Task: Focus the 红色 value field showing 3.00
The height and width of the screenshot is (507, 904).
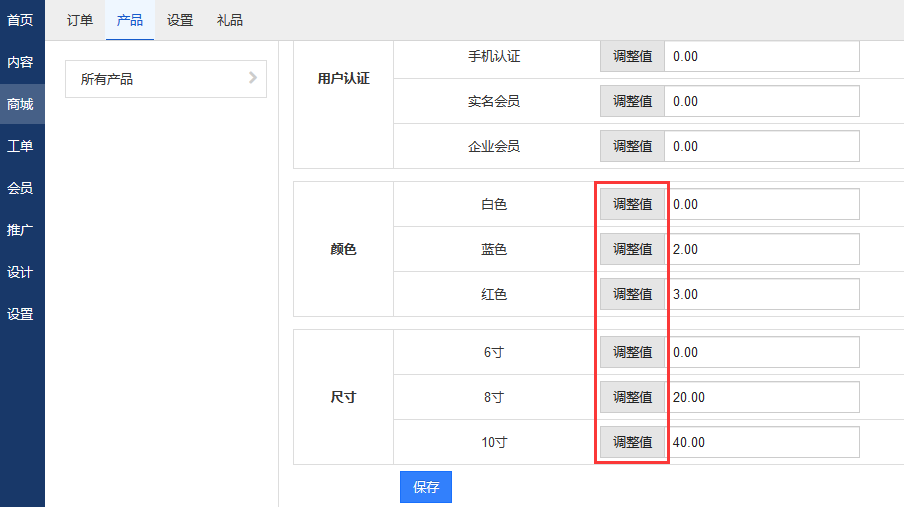Action: click(762, 294)
